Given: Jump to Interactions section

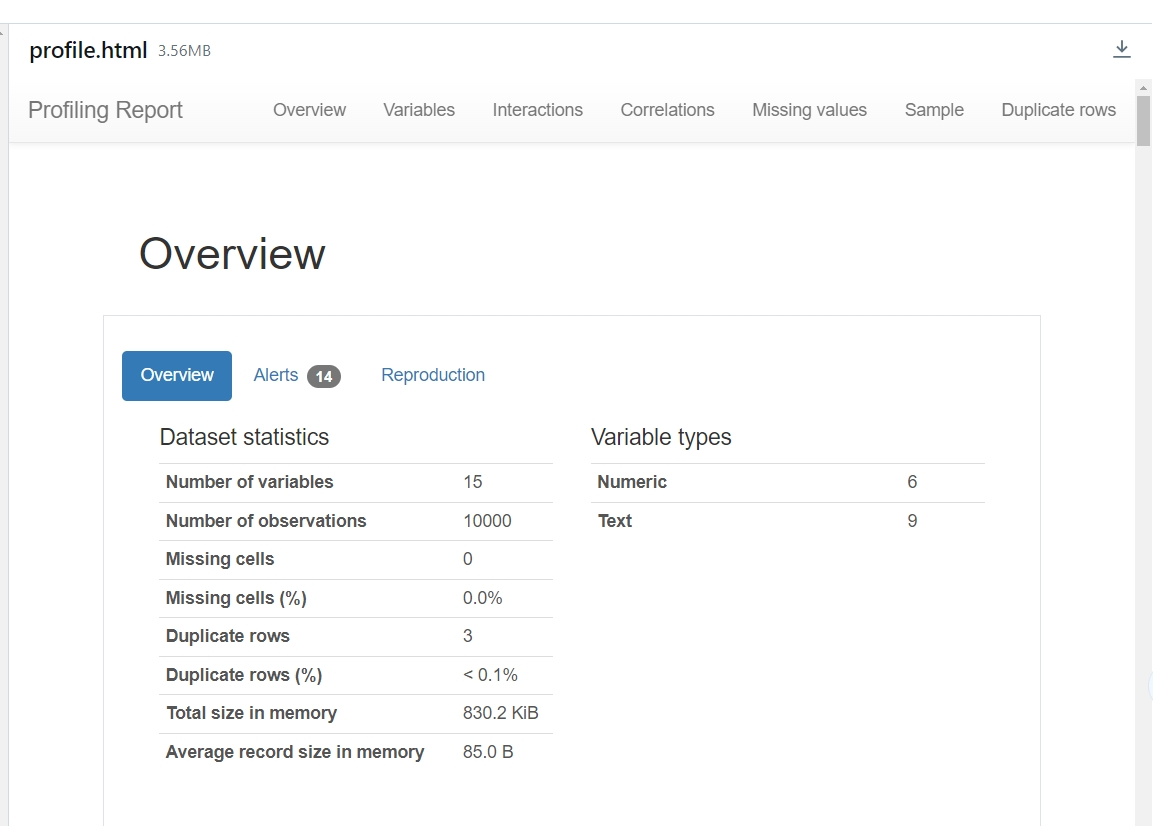Looking at the screenshot, I should [538, 110].
